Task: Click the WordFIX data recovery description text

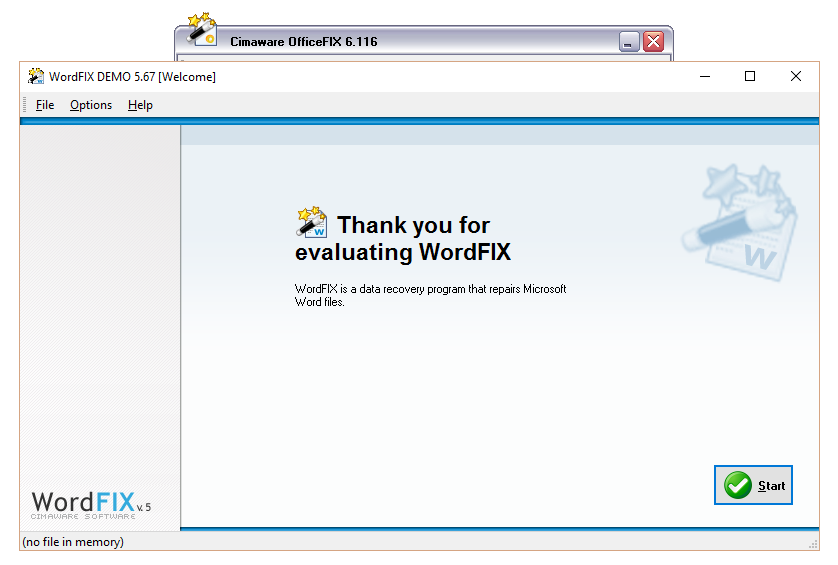Action: (x=430, y=296)
